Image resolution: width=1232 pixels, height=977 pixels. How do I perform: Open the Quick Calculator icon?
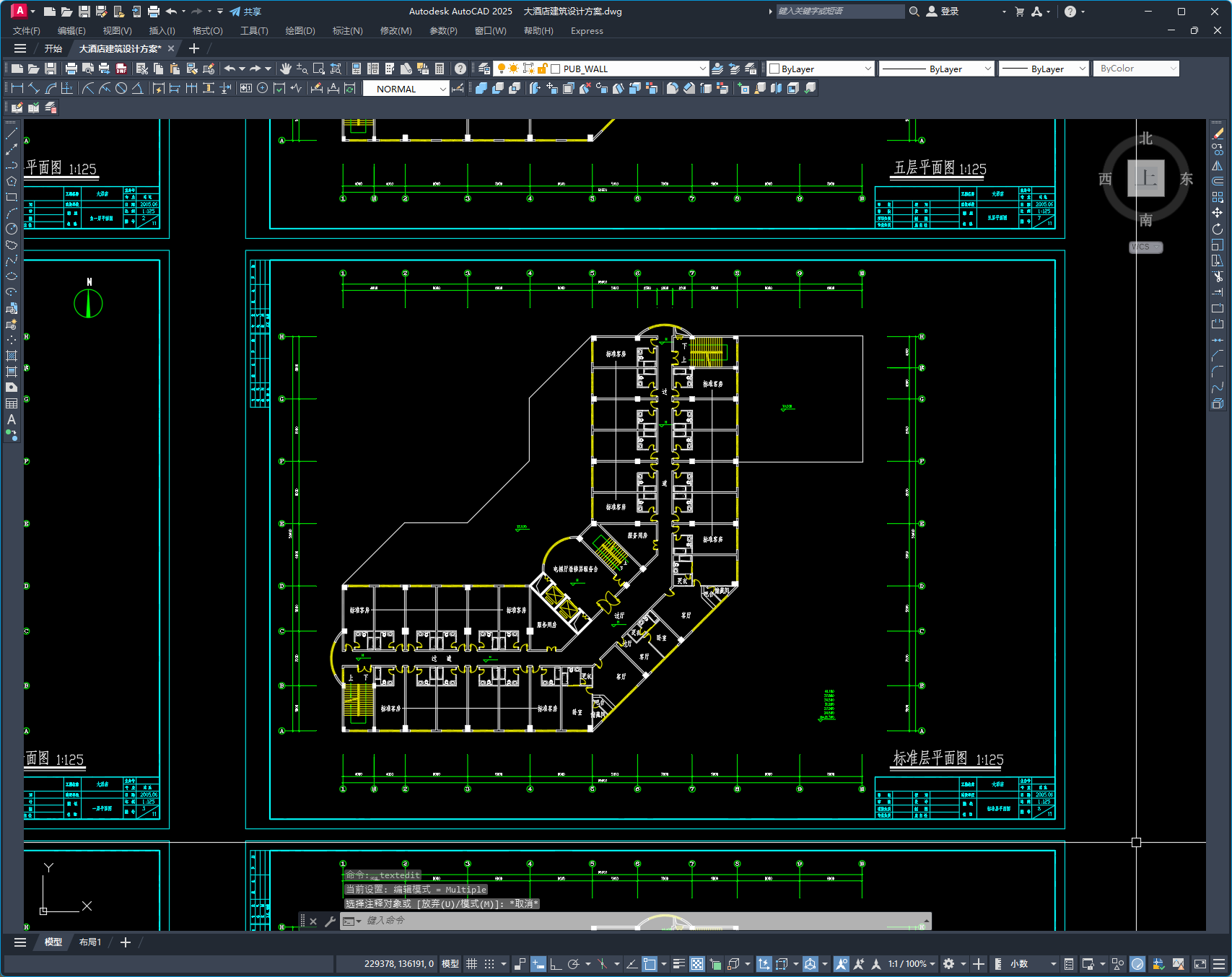440,69
